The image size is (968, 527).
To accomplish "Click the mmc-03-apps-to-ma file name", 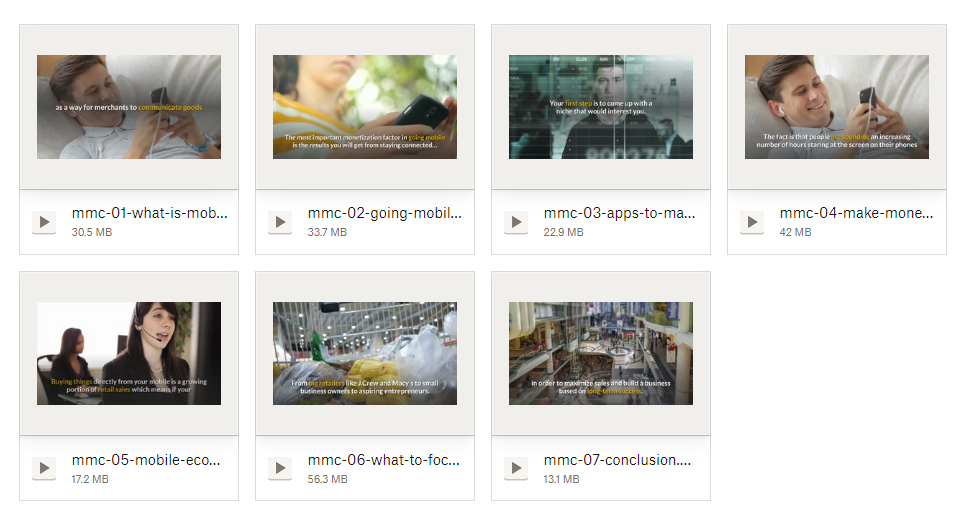I will pos(619,214).
